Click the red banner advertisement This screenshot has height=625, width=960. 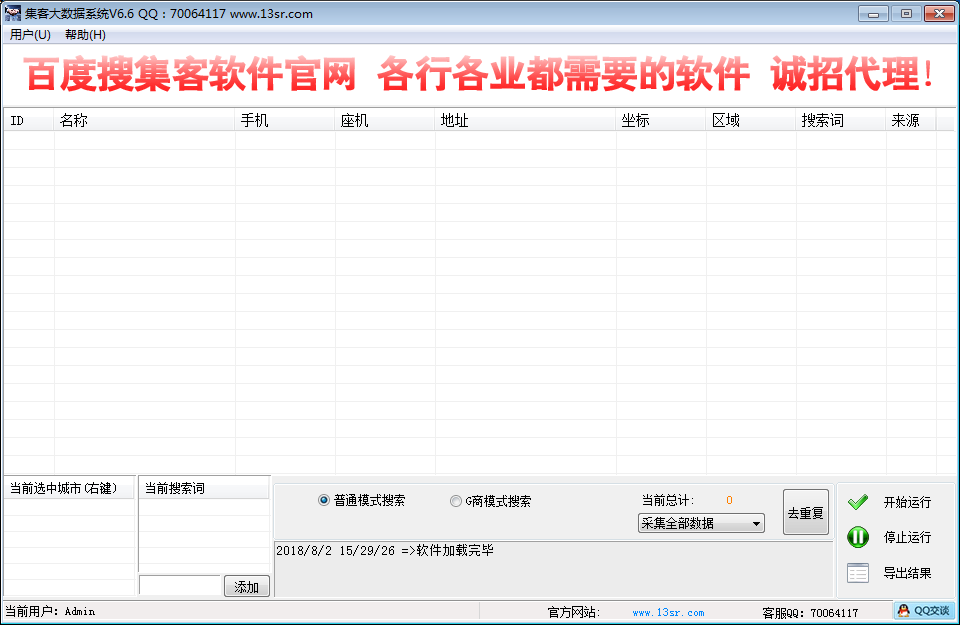pyautogui.click(x=479, y=75)
